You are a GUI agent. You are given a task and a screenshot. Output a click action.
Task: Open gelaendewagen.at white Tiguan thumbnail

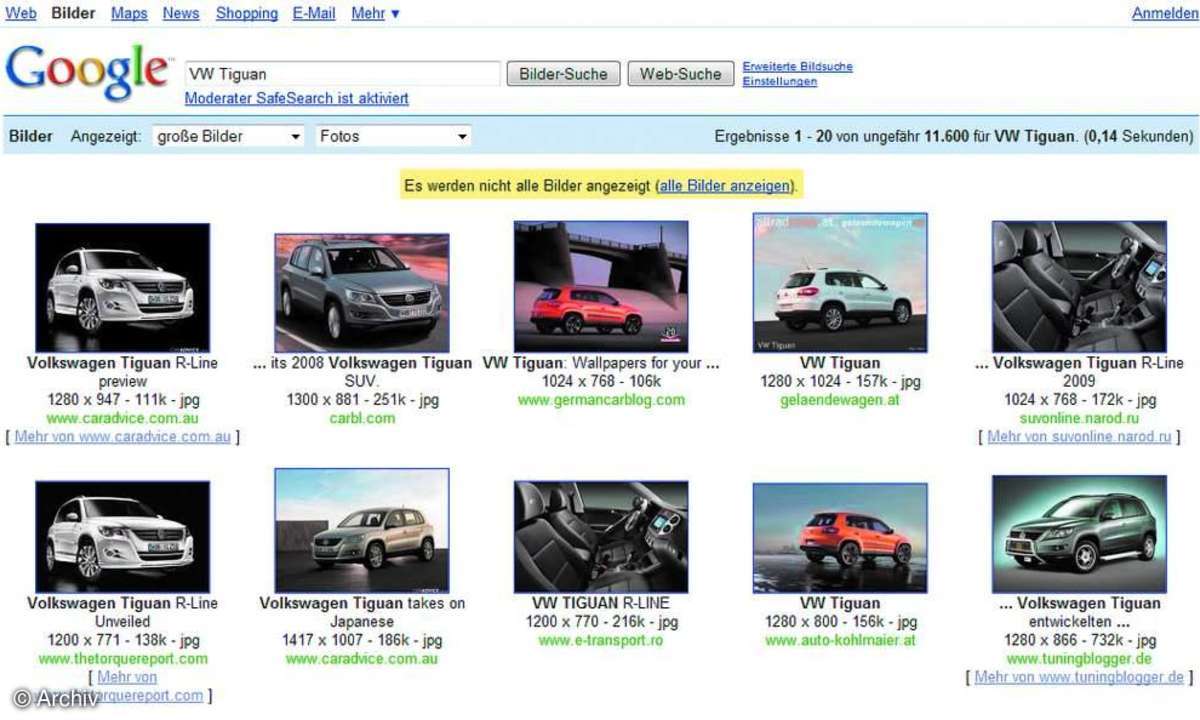click(x=840, y=283)
